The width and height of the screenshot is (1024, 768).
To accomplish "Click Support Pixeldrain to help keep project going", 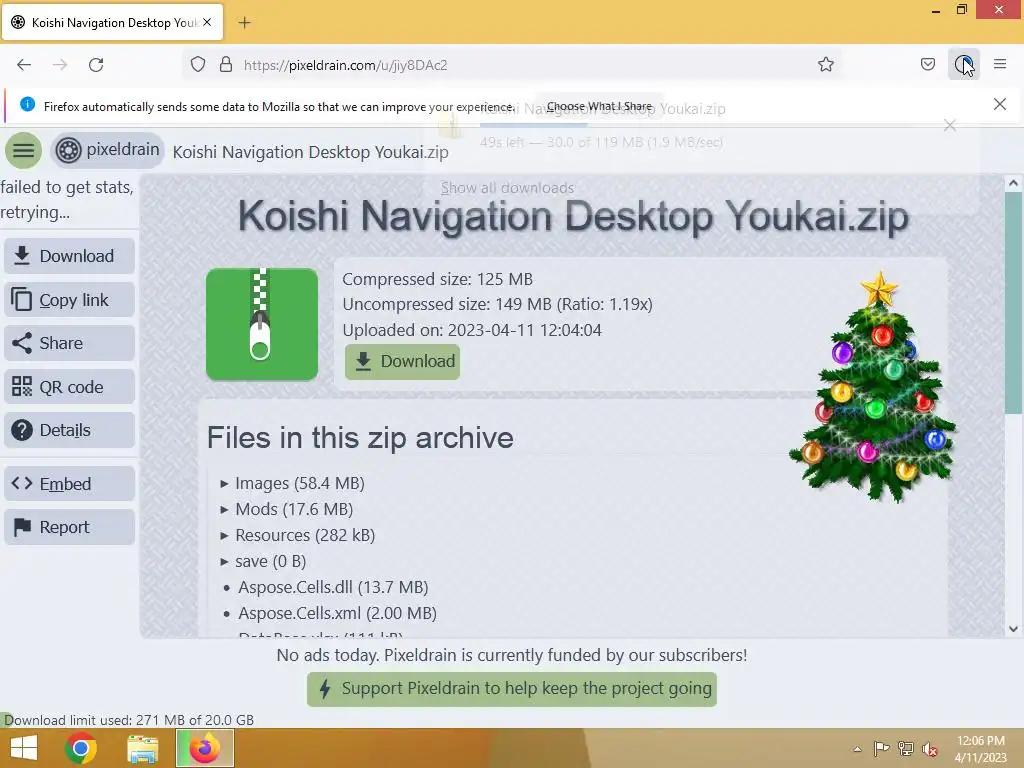I will pos(512,689).
